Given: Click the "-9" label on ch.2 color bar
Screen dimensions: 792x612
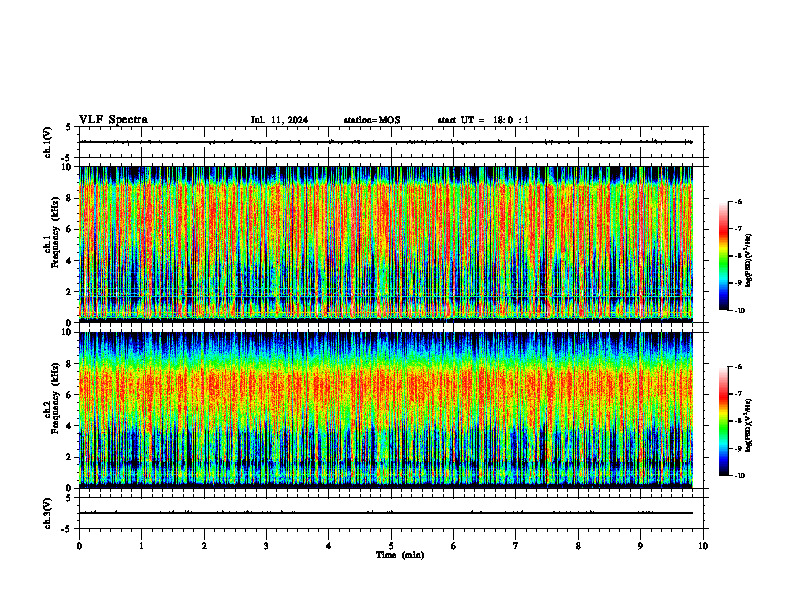Looking at the screenshot, I should coord(739,448).
